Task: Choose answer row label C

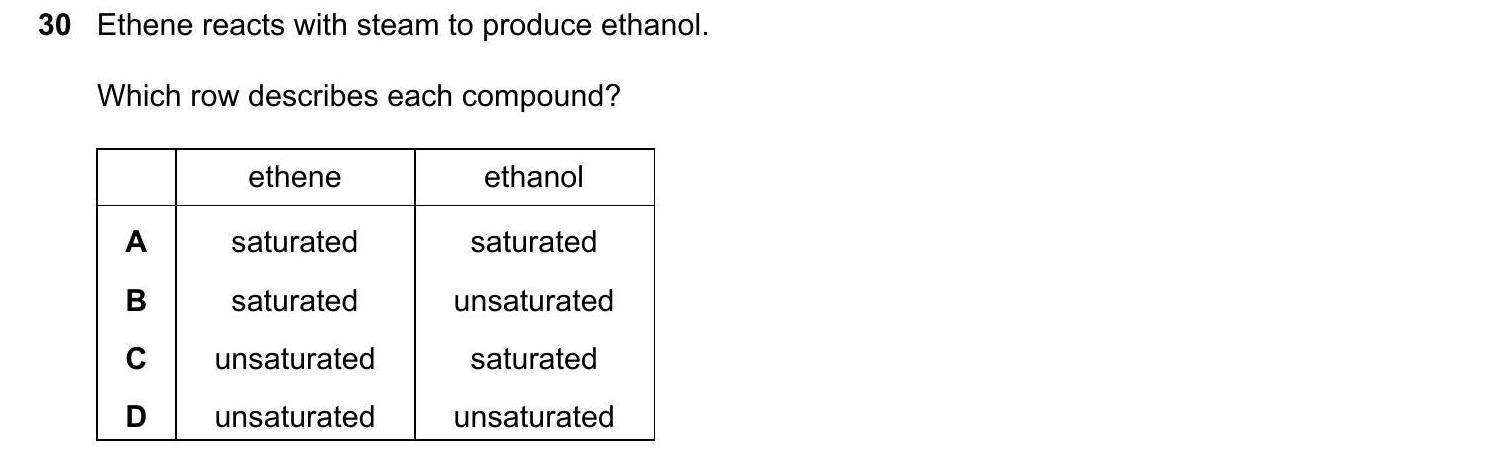Action: point(136,359)
